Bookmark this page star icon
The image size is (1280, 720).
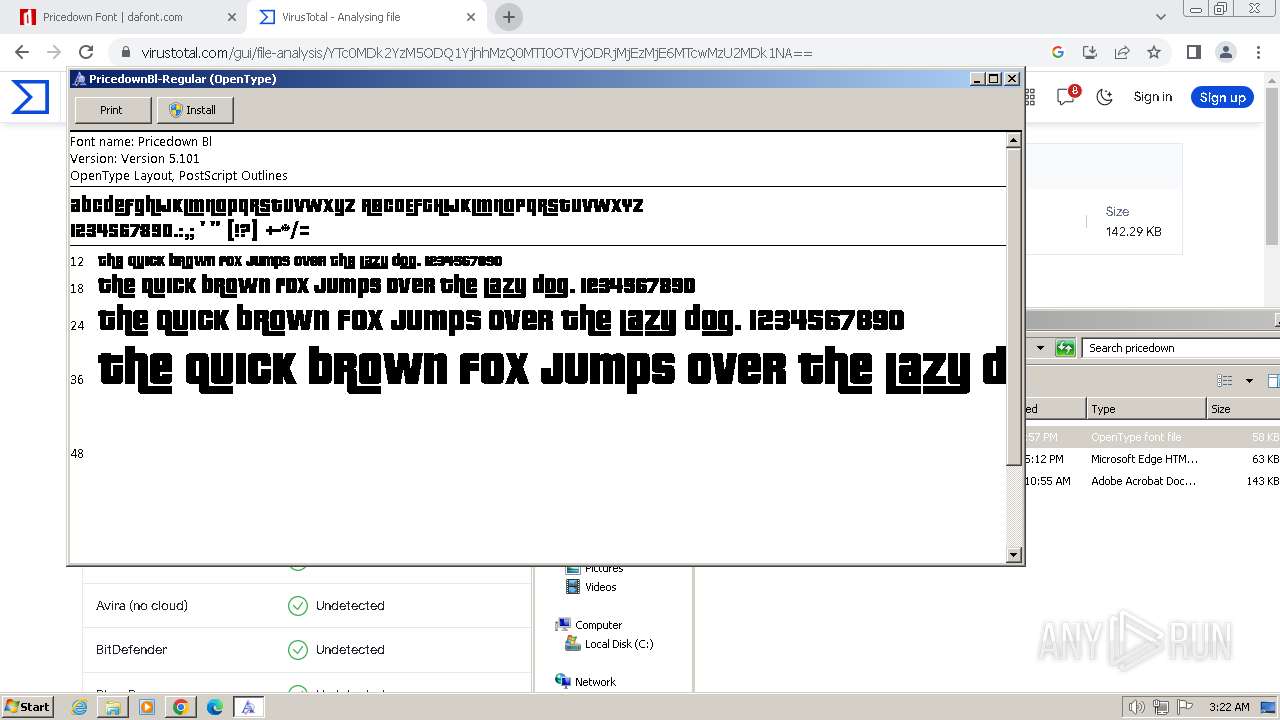click(1154, 53)
